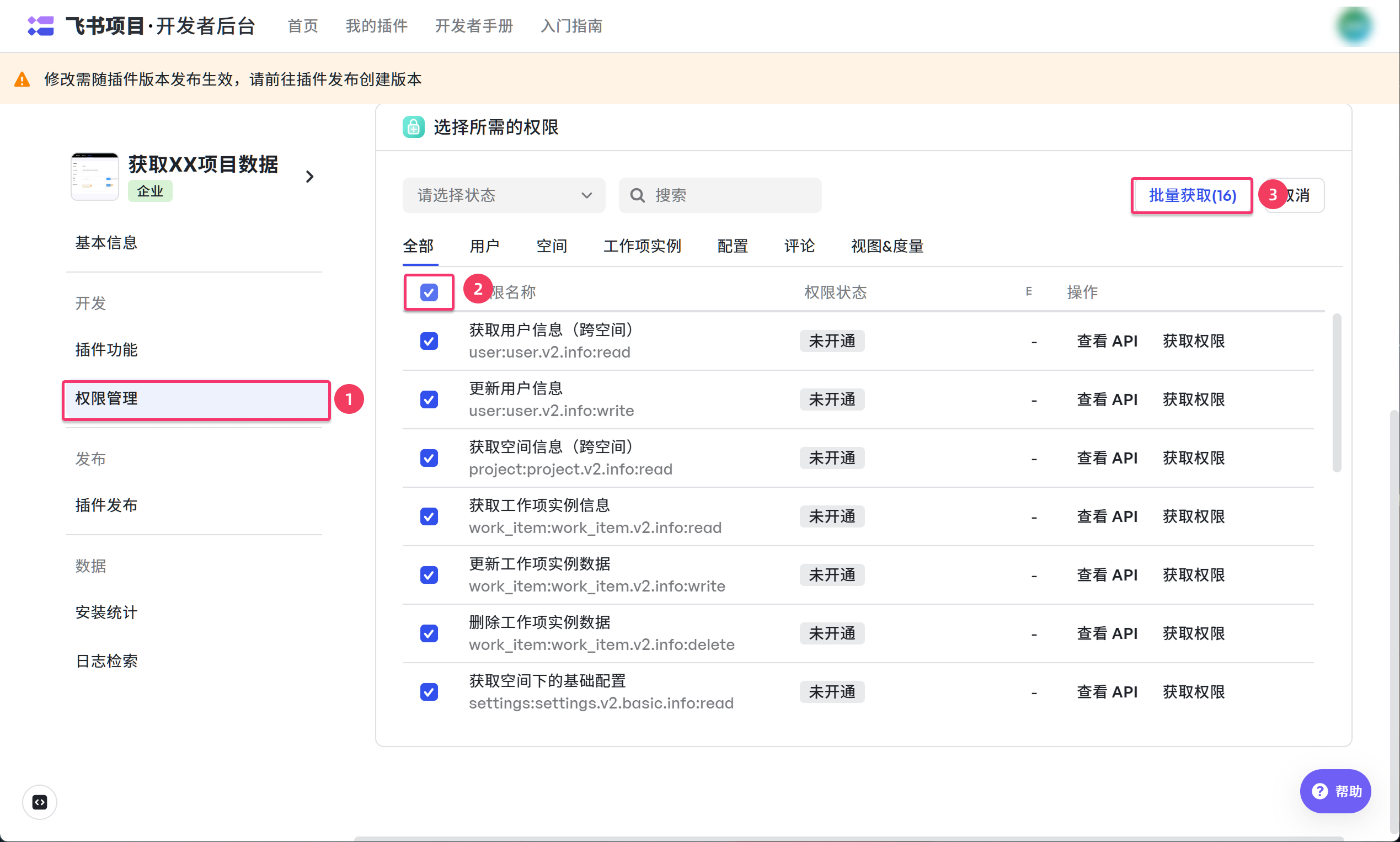Uncheck user:user.v2.info:write permission checkbox
This screenshot has width=1400, height=842.
pos(429,399)
